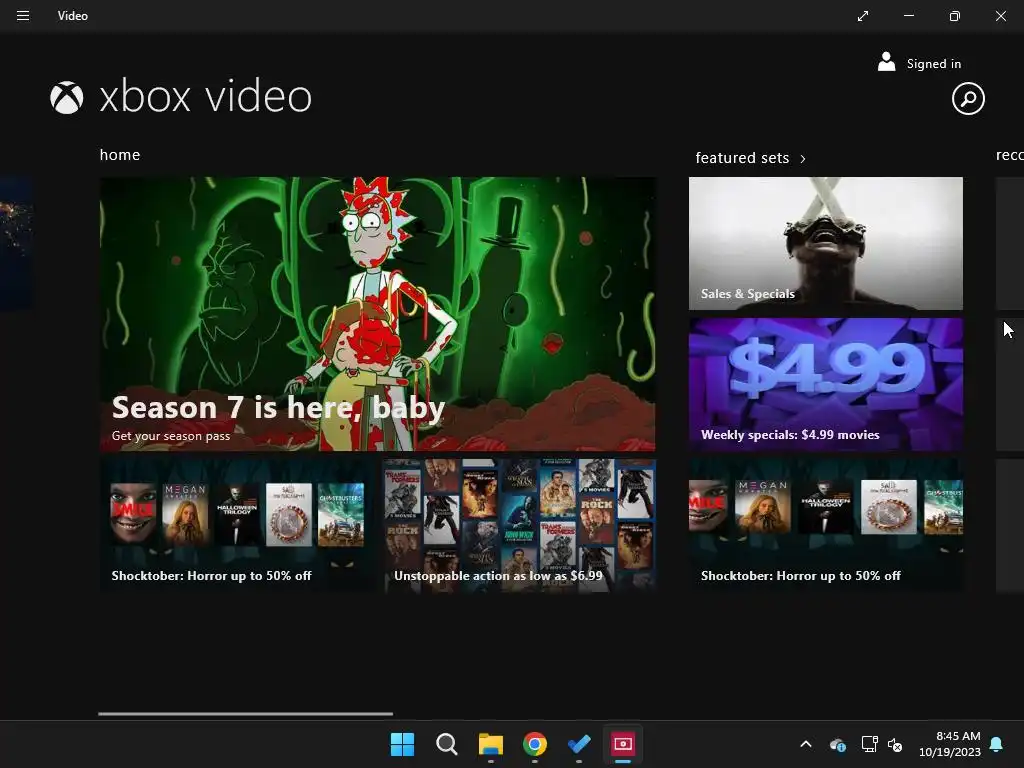This screenshot has width=1024, height=768.
Task: Click the xbox video title text
Action: (x=206, y=97)
